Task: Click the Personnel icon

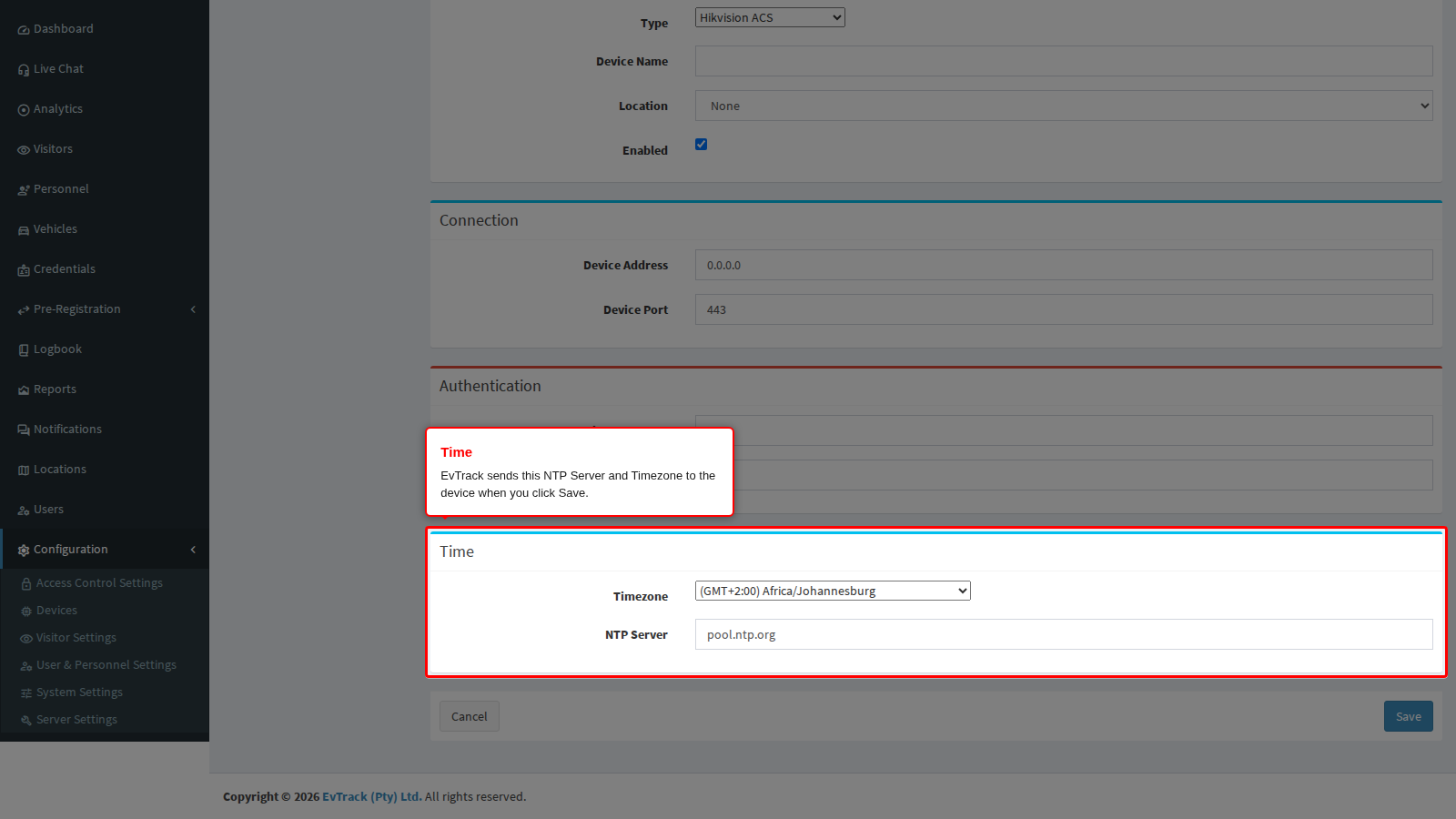Action: click(x=24, y=190)
